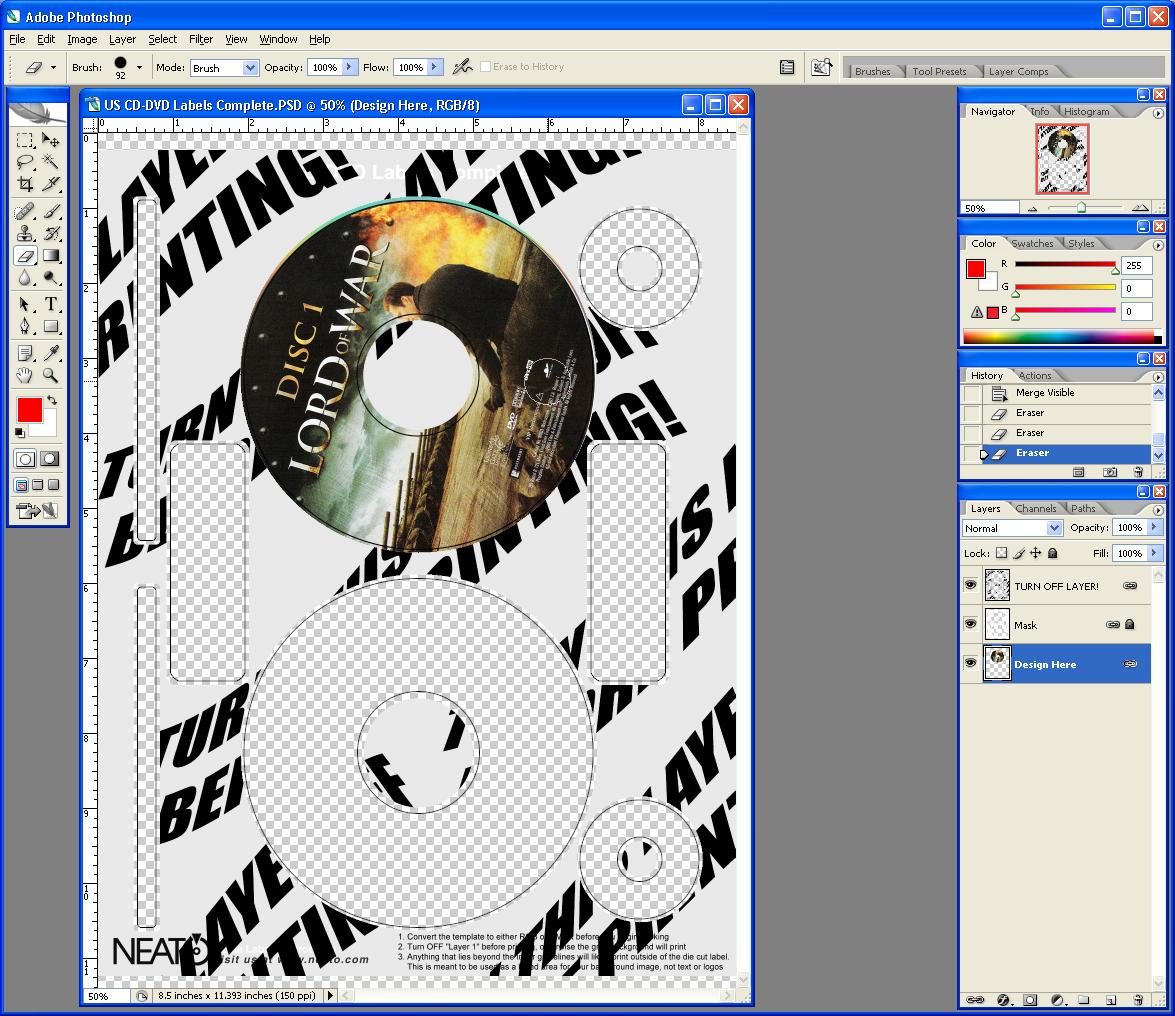Open the Window menu
The width and height of the screenshot is (1175, 1016).
coord(279,39)
